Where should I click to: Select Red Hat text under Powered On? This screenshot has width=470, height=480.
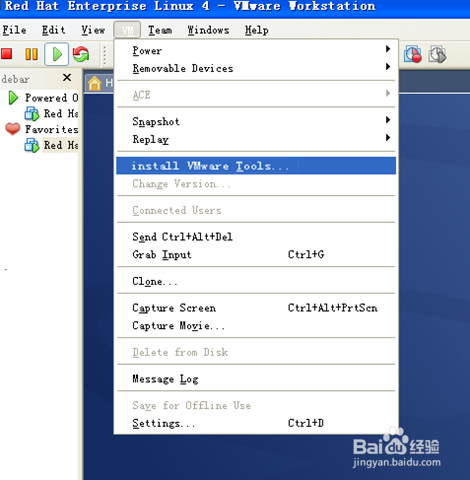pyautogui.click(x=61, y=114)
